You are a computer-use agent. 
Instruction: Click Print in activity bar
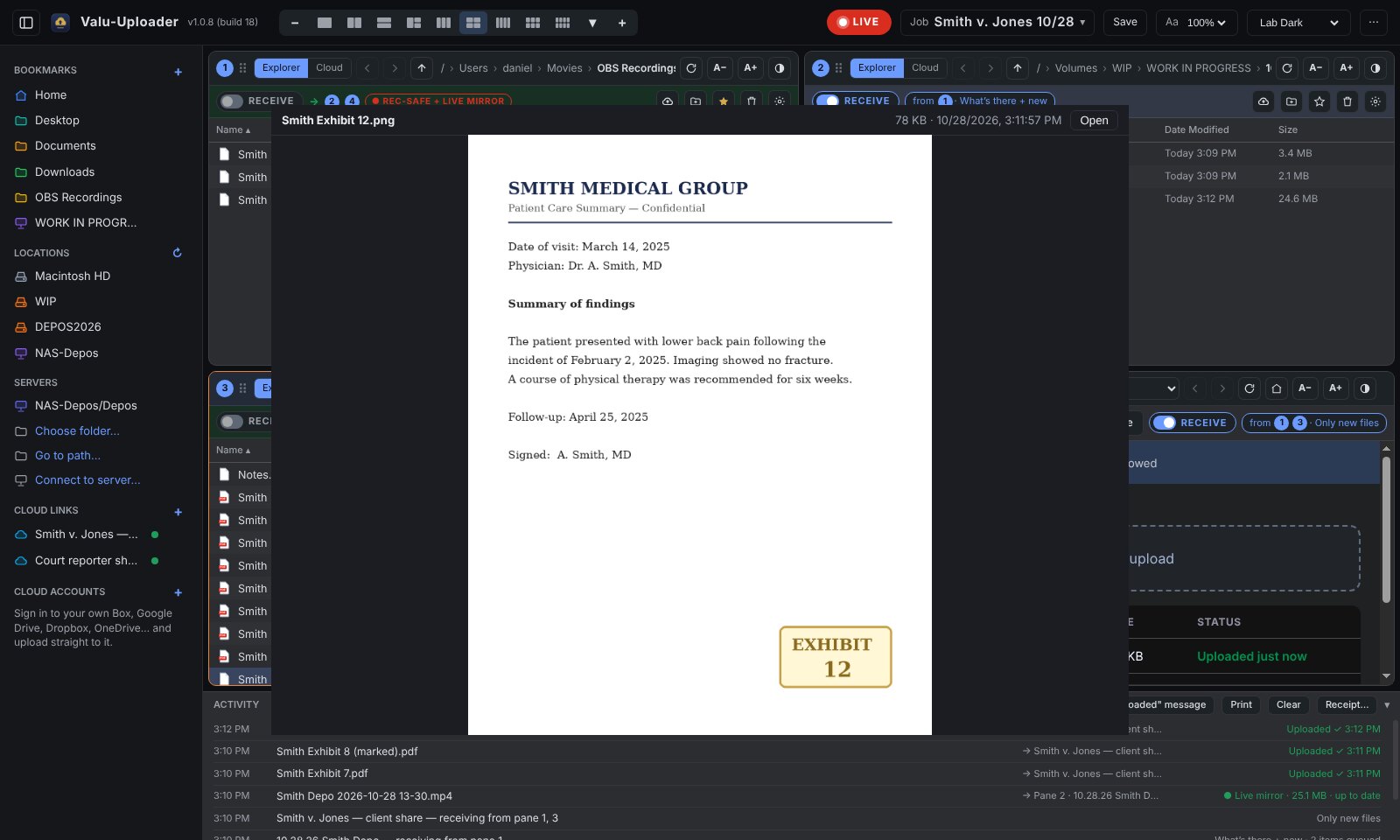[x=1241, y=705]
